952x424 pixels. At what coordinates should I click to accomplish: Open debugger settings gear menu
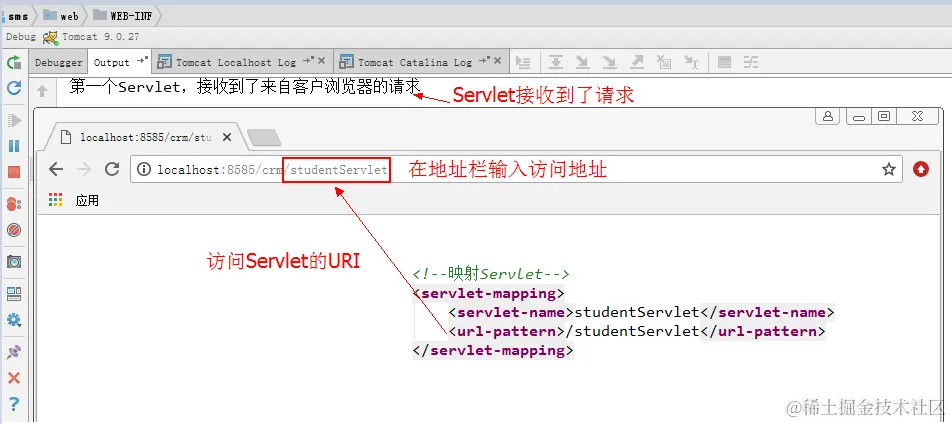[x=14, y=320]
